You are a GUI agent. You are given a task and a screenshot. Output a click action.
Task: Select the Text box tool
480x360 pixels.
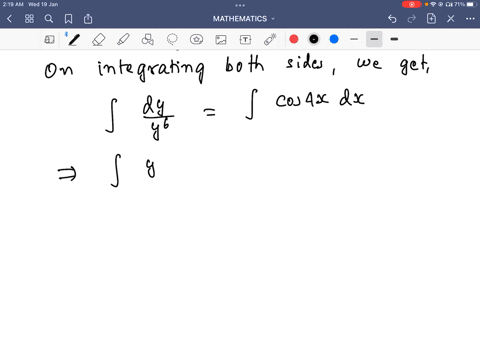[245, 40]
